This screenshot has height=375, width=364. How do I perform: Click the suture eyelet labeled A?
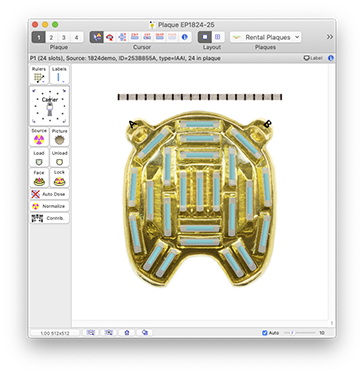point(139,135)
